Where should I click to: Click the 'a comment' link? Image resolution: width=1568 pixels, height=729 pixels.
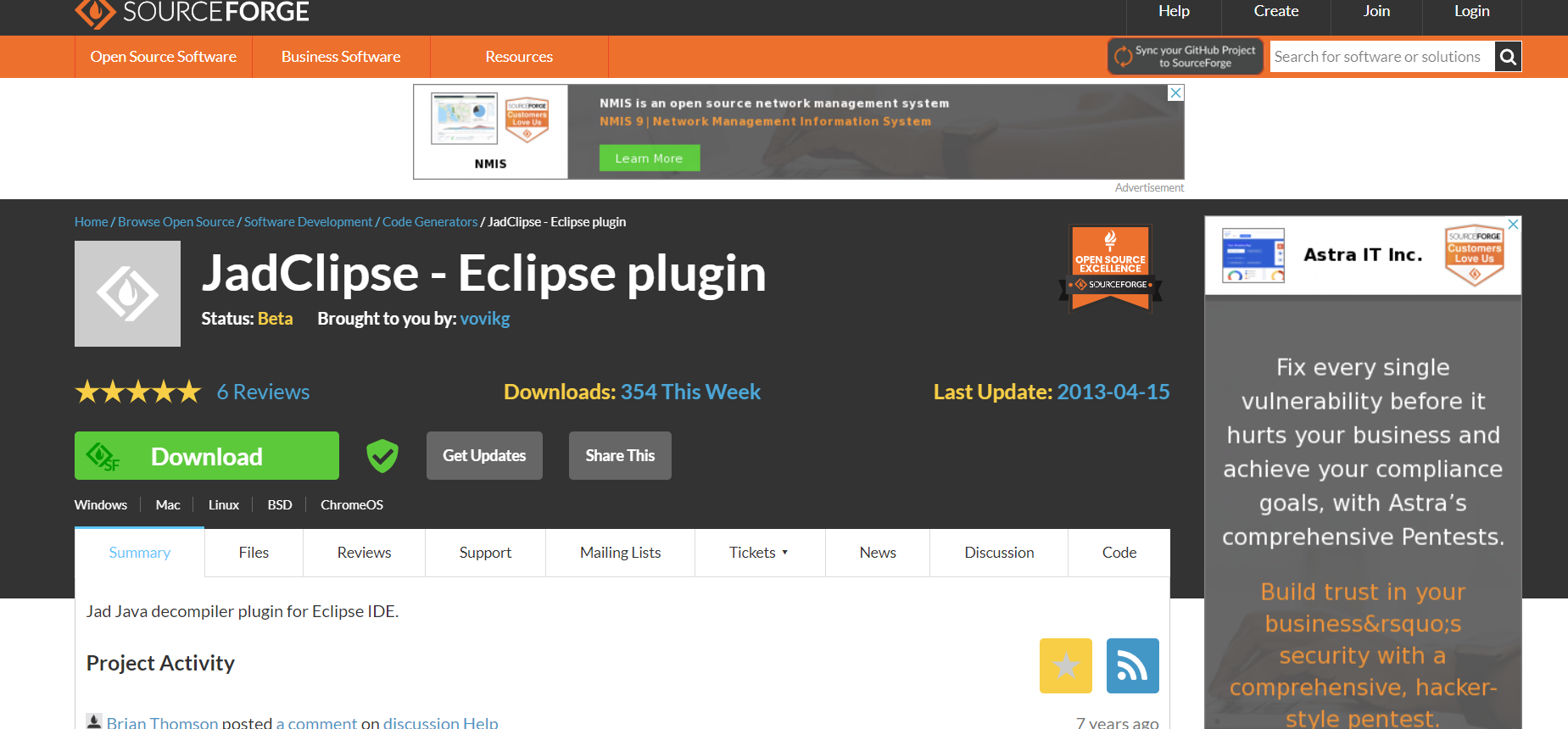pos(316,722)
